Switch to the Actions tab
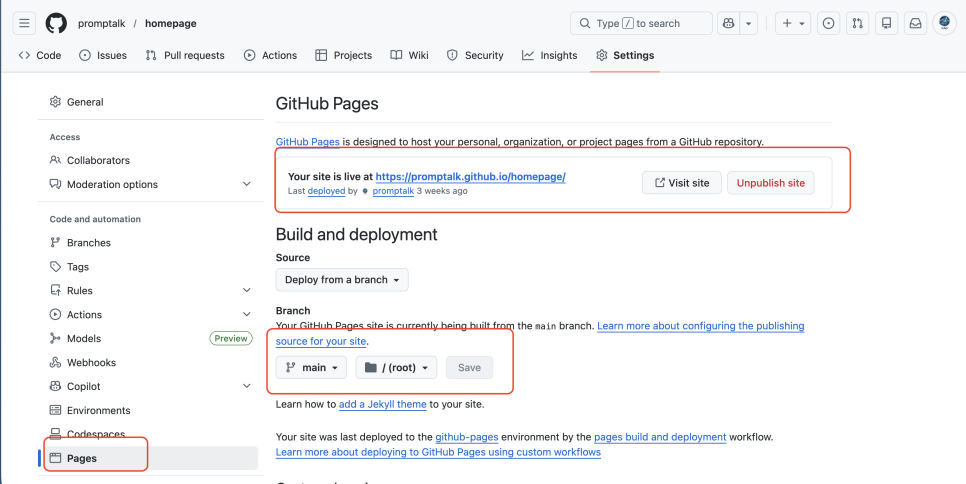 (x=270, y=55)
